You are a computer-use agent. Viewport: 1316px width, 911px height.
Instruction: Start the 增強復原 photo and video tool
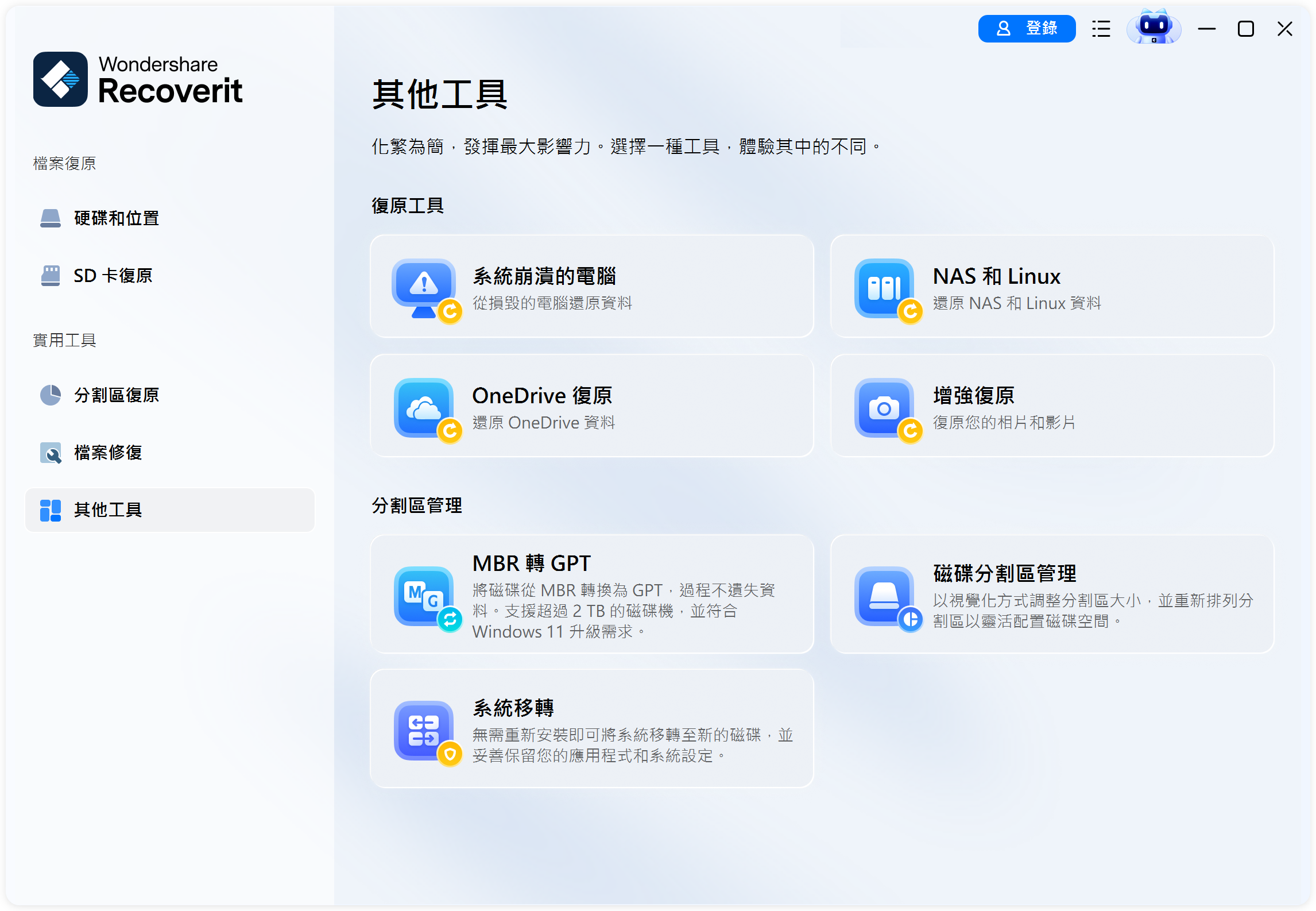(1052, 406)
